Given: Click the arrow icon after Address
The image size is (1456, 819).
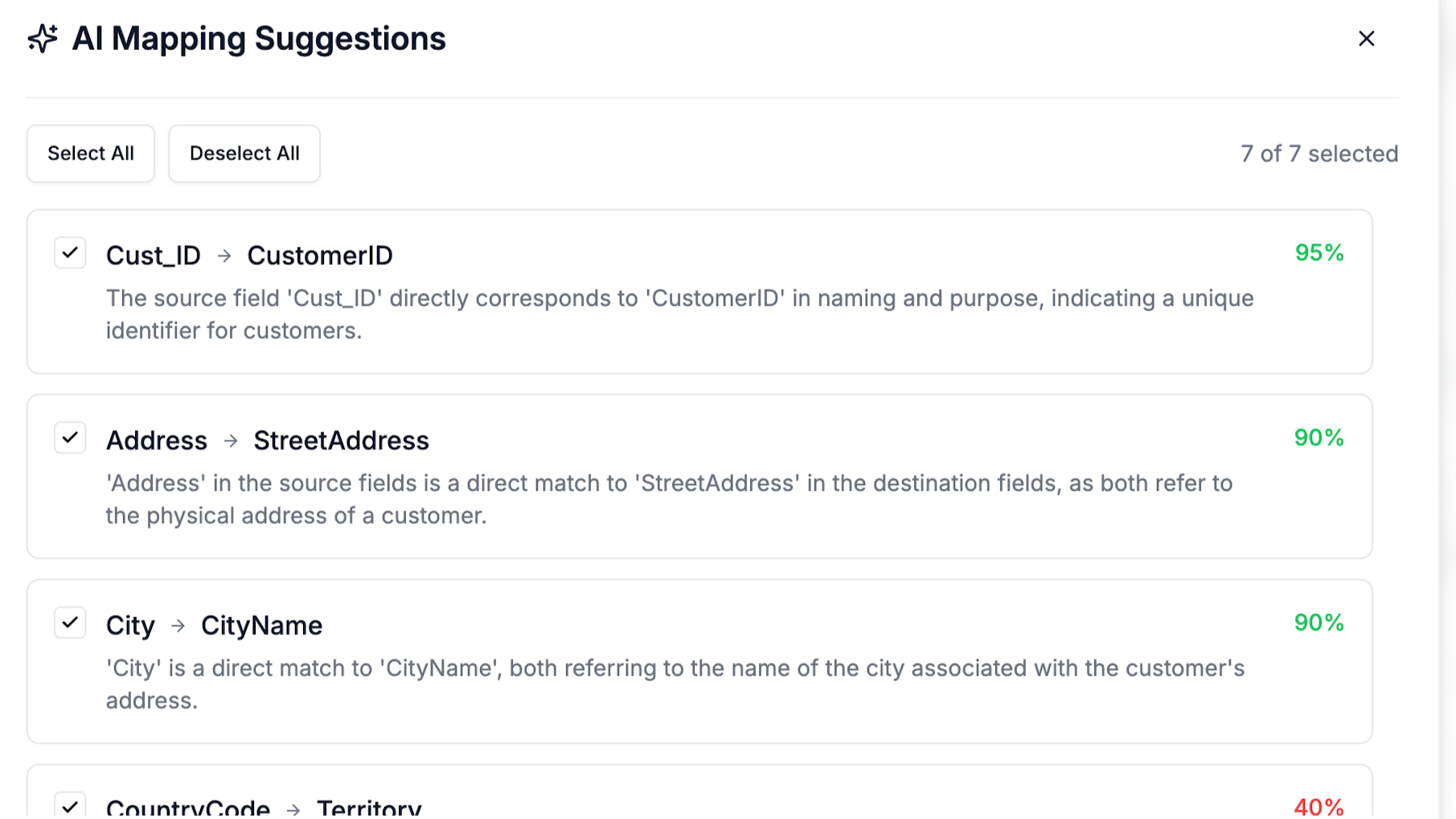Looking at the screenshot, I should tap(231, 440).
